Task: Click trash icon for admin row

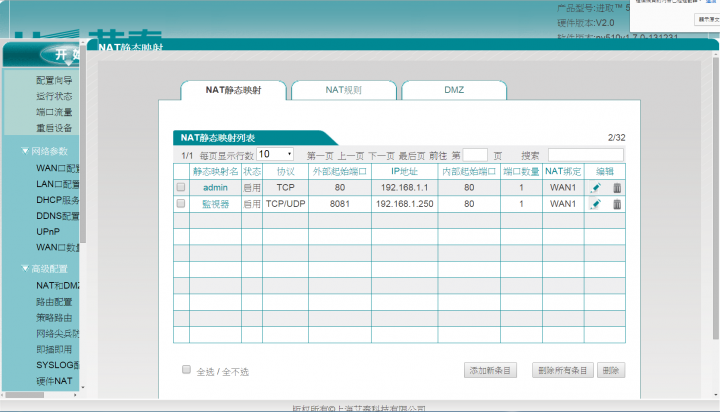Action: click(617, 188)
